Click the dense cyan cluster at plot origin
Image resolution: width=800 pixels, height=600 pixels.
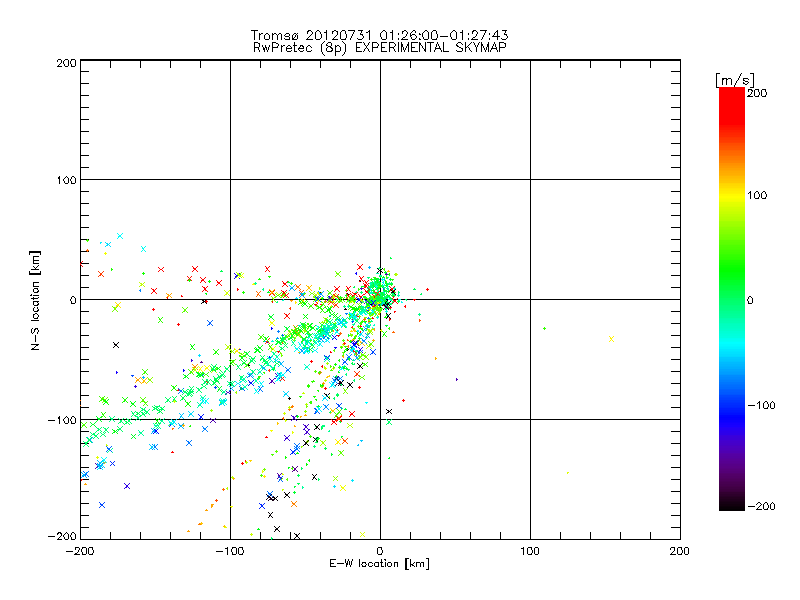379,292
